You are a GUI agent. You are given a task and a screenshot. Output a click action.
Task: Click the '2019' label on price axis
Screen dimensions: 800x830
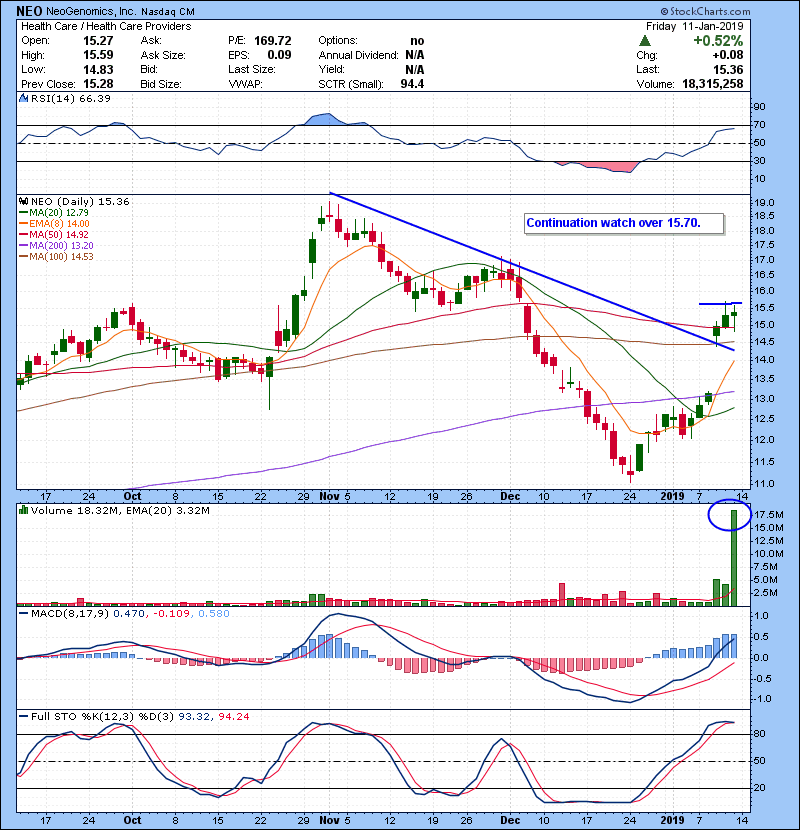[672, 497]
